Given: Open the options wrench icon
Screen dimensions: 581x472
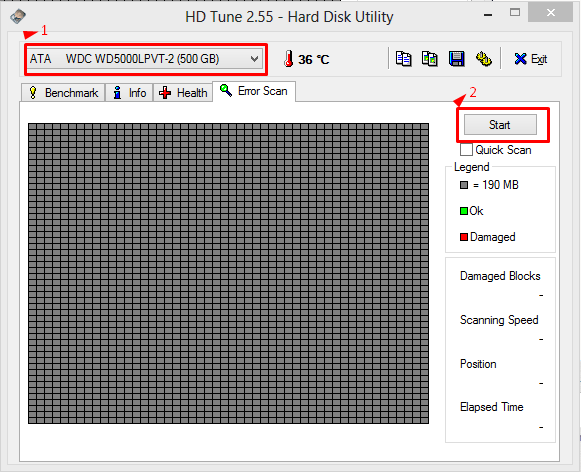Looking at the screenshot, I should tap(483, 59).
